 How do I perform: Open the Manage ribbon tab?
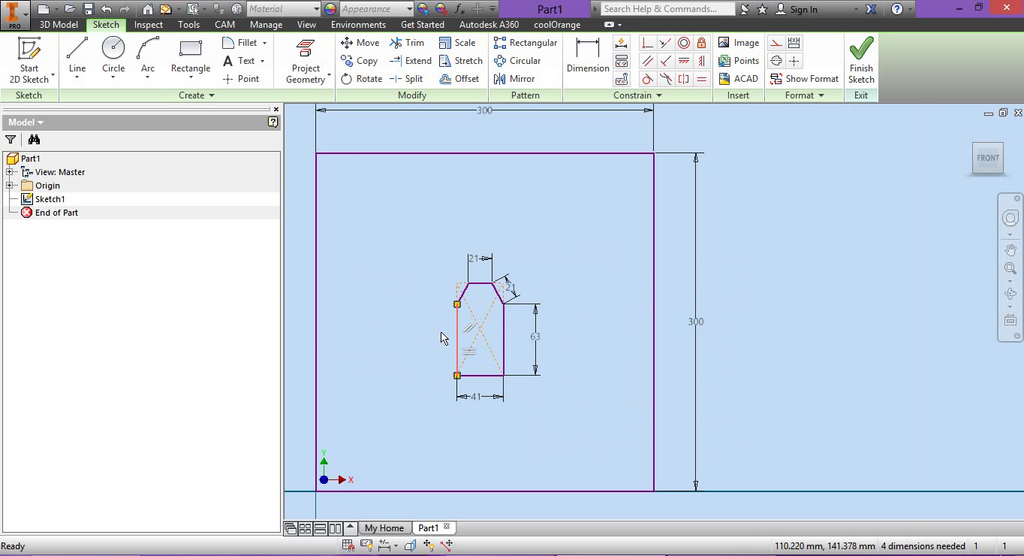266,25
